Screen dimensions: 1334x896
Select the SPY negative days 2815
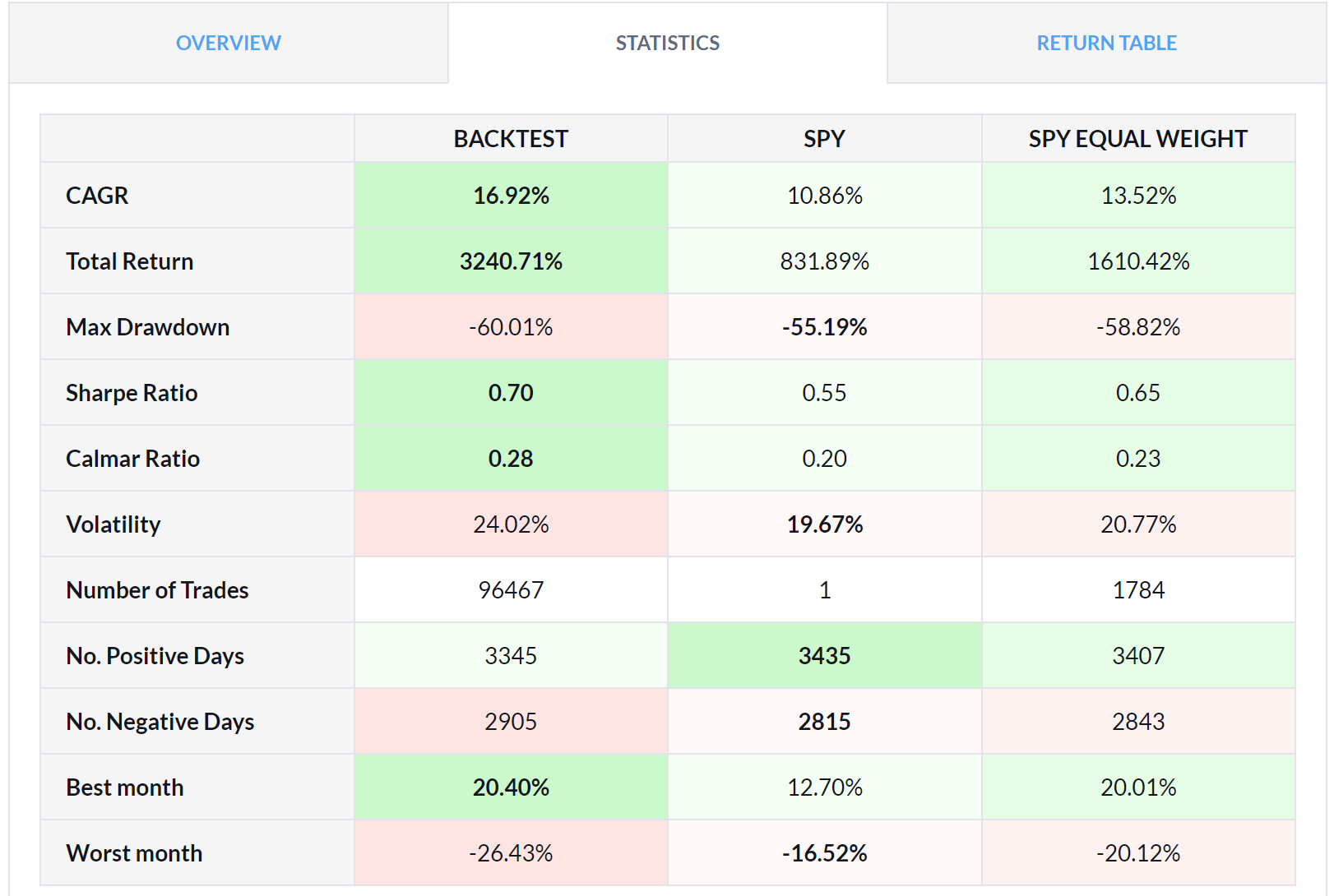[825, 722]
